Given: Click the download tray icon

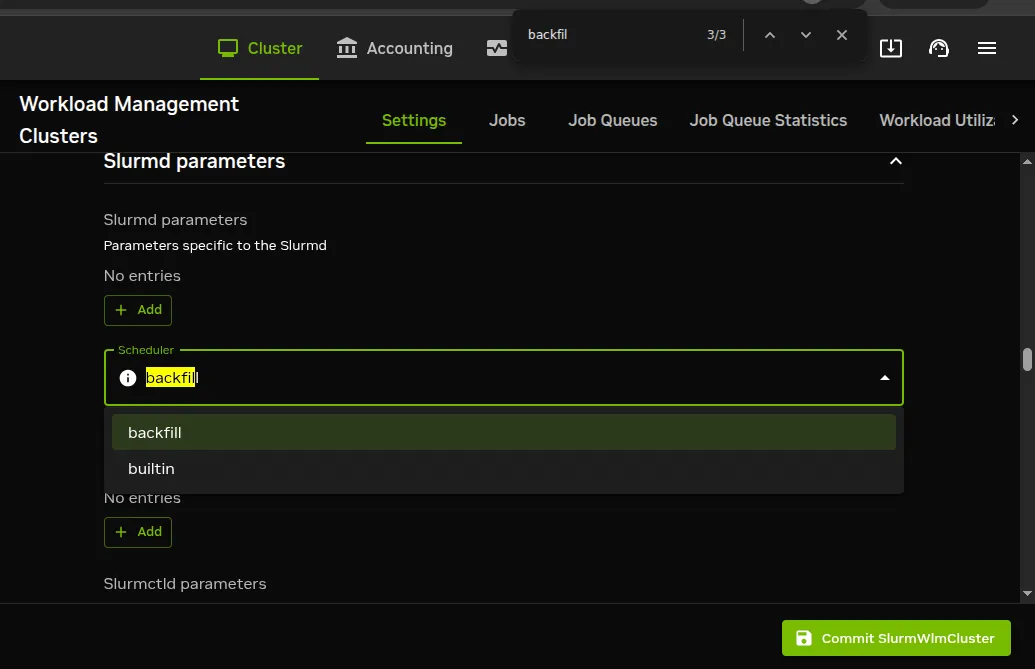Looking at the screenshot, I should [x=890, y=48].
